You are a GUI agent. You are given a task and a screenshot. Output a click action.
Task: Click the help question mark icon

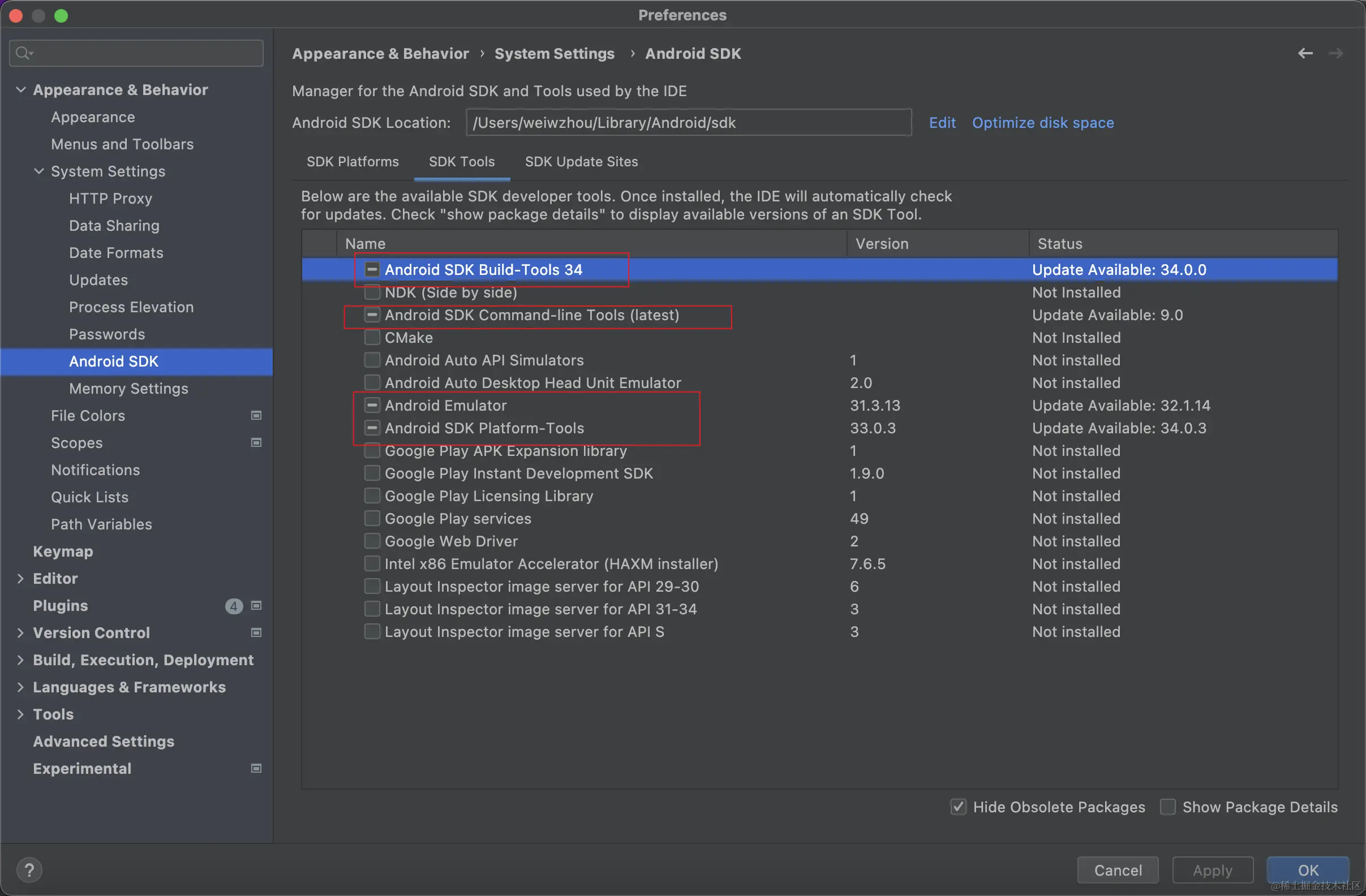[x=29, y=869]
